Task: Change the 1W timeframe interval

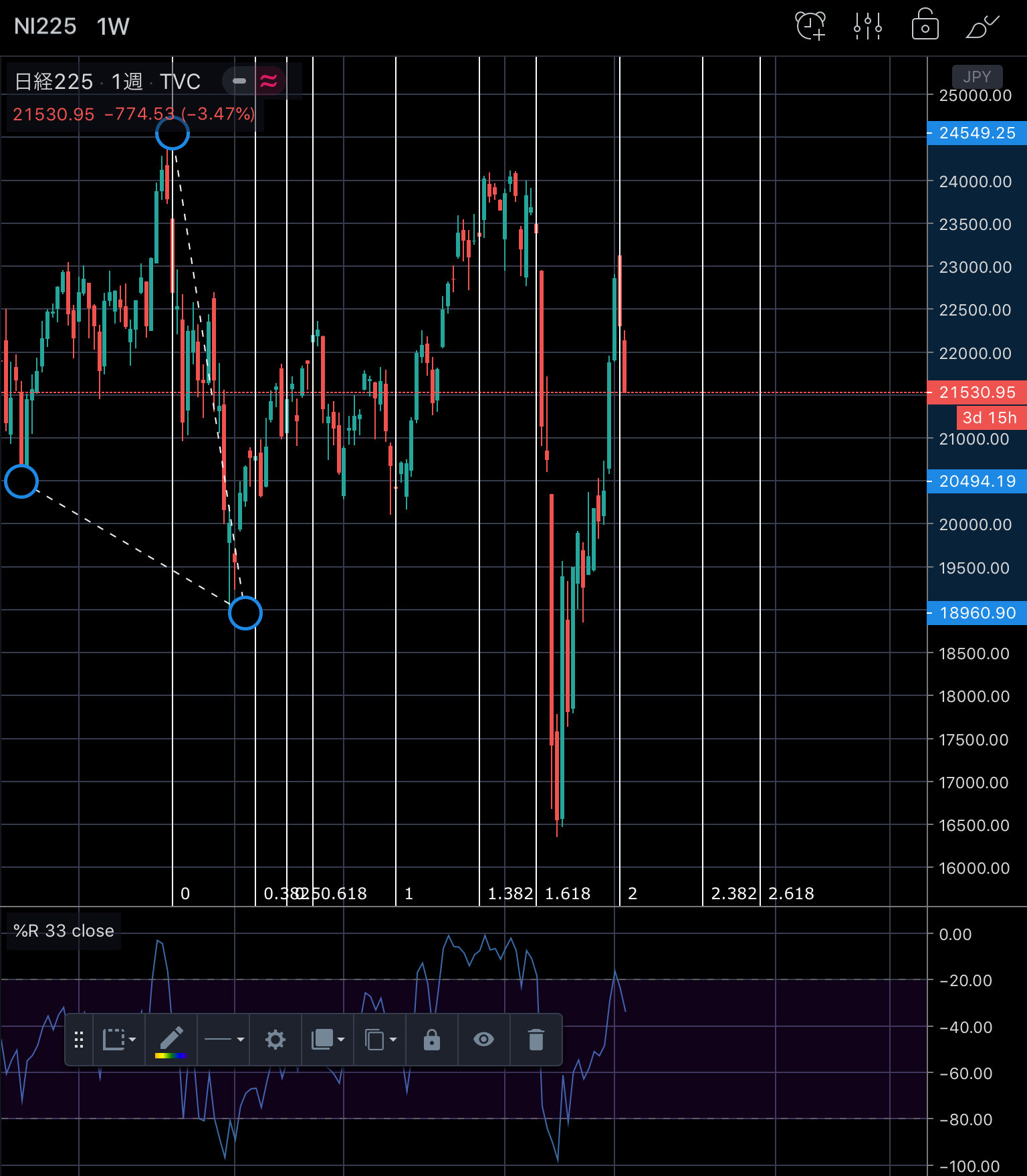Action: point(112,27)
